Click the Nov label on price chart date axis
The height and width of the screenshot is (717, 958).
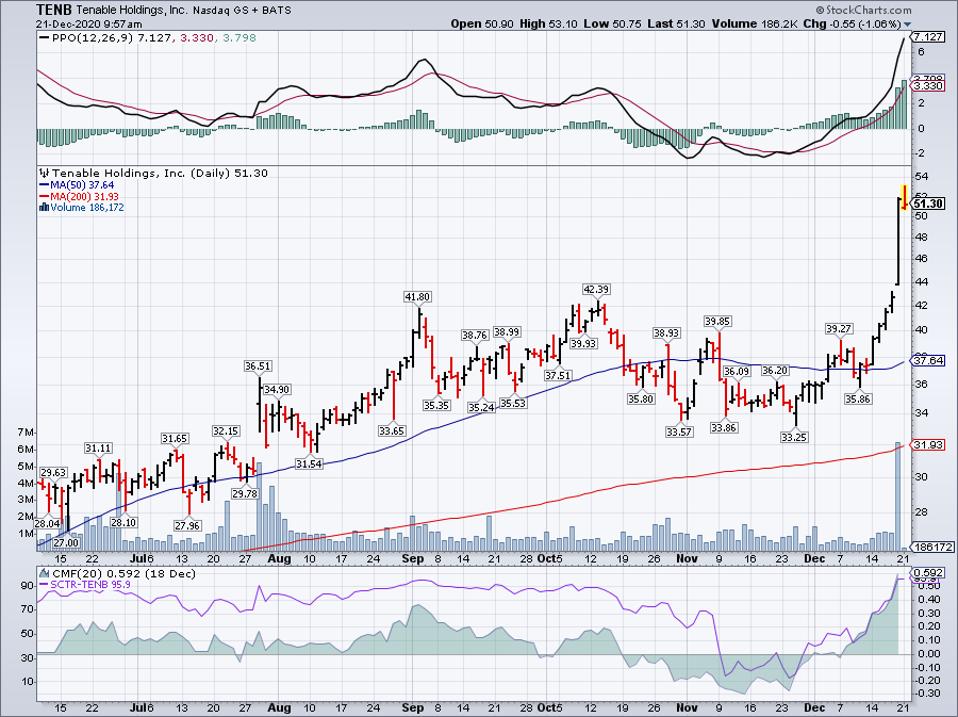point(687,558)
